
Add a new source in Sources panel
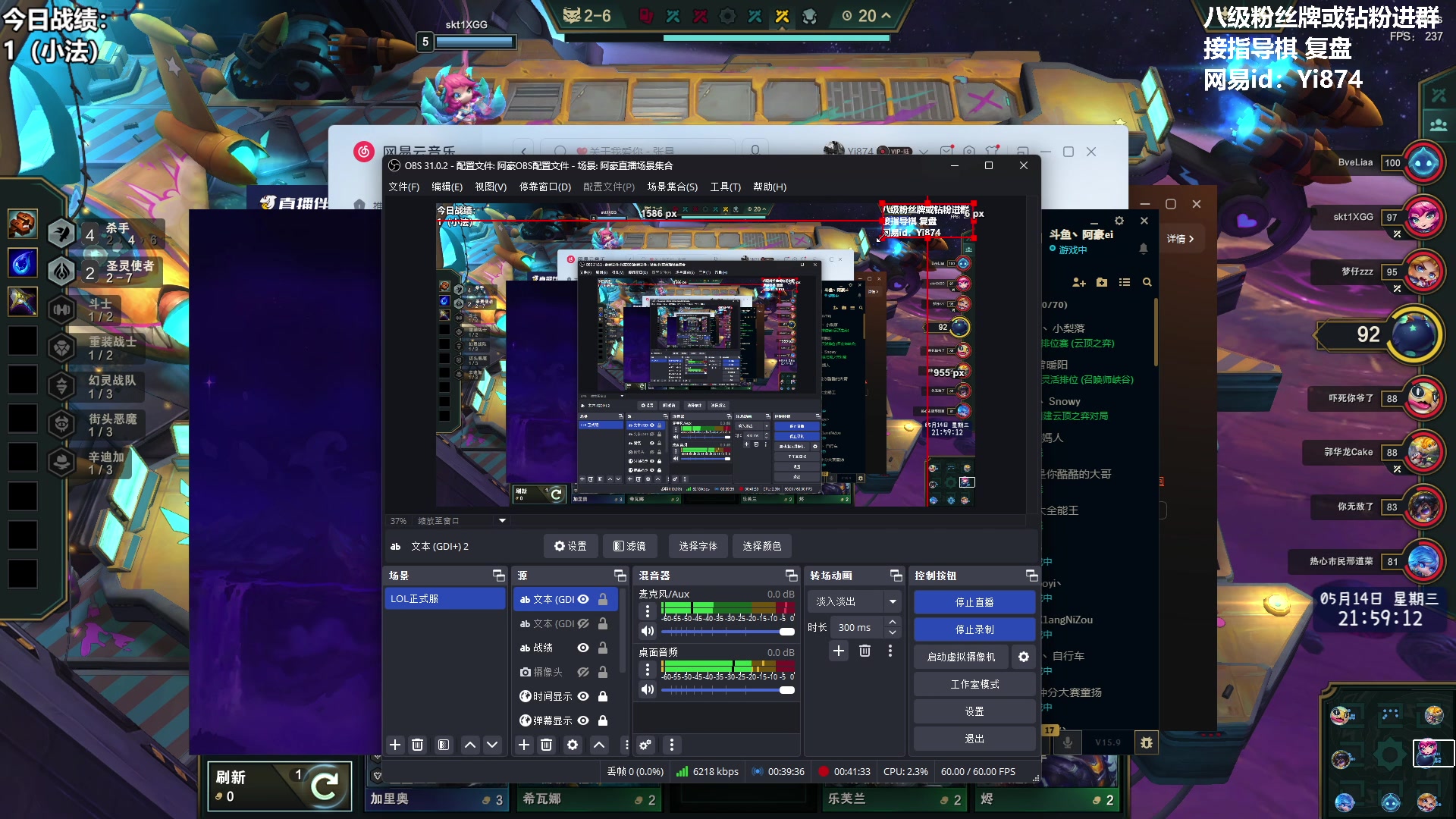(524, 745)
